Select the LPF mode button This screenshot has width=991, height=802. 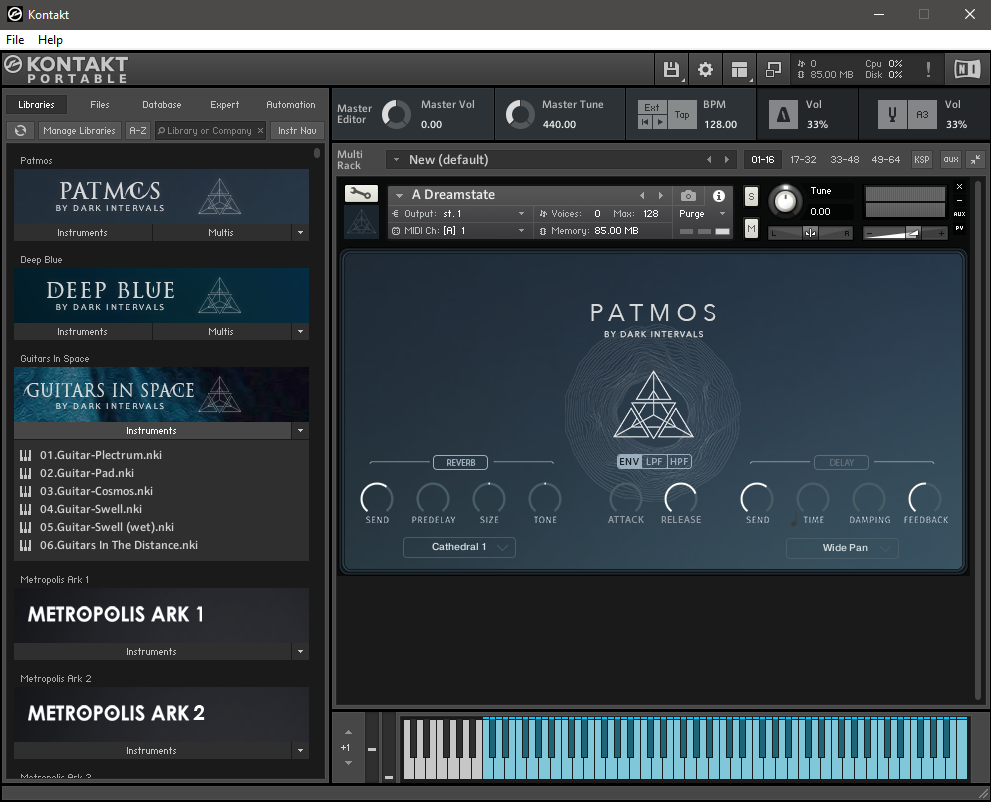tap(654, 461)
